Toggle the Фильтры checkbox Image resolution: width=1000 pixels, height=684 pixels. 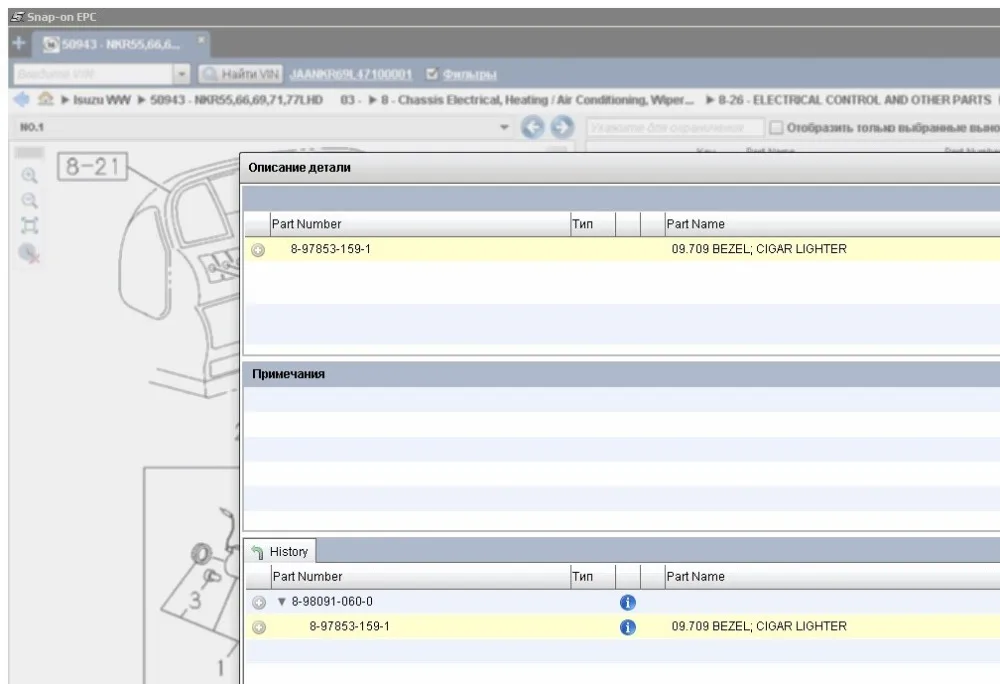point(432,74)
